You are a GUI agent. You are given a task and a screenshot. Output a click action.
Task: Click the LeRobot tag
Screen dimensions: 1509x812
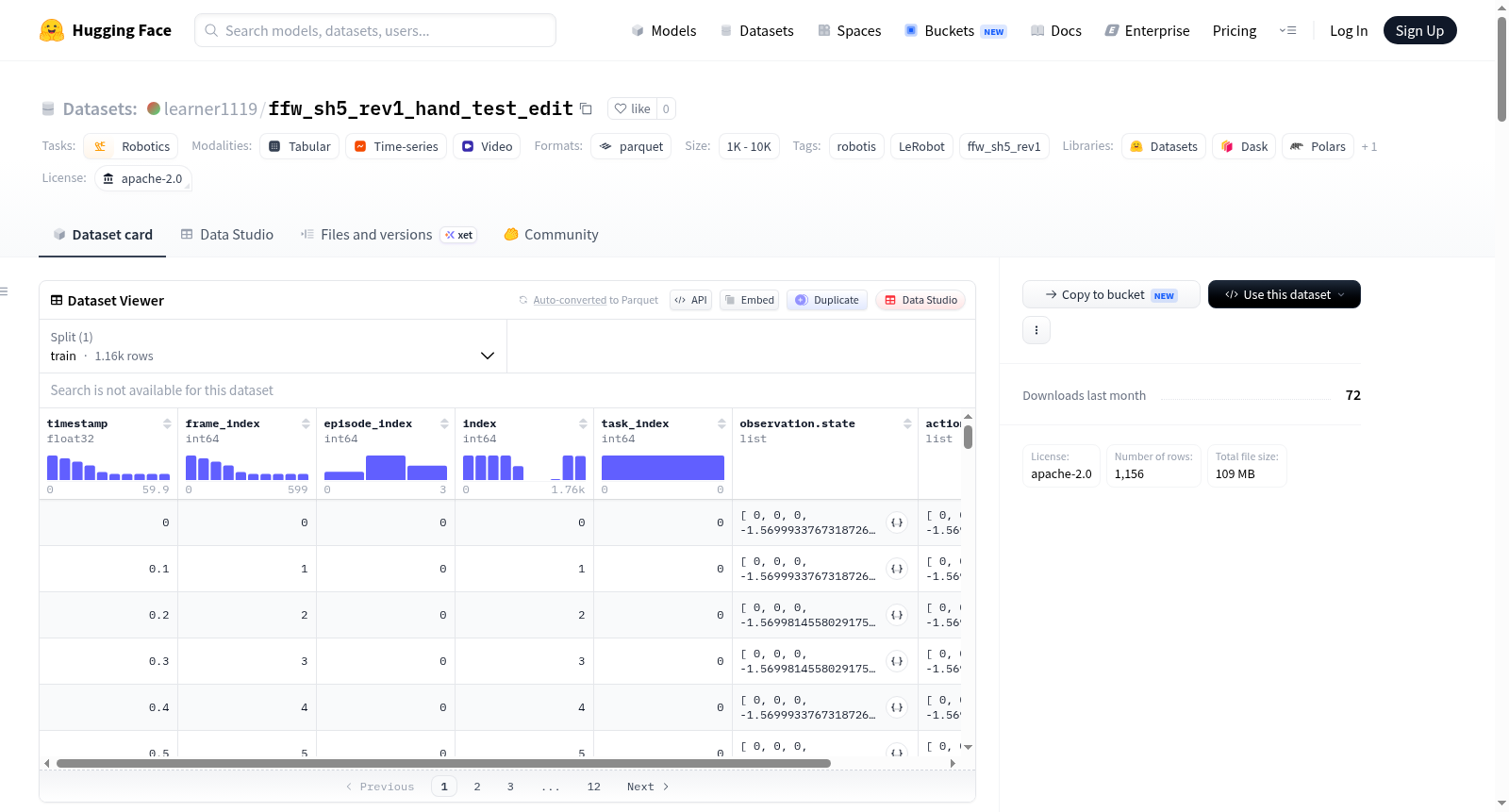click(x=921, y=146)
